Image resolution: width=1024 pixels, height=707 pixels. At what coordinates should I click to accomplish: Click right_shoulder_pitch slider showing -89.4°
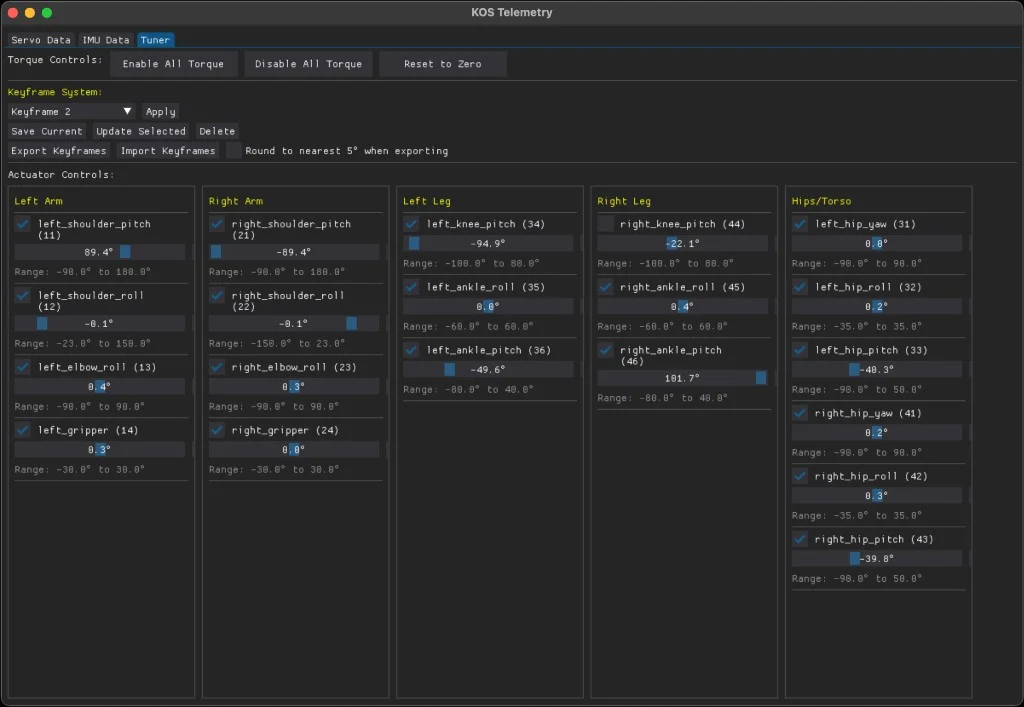click(x=294, y=252)
